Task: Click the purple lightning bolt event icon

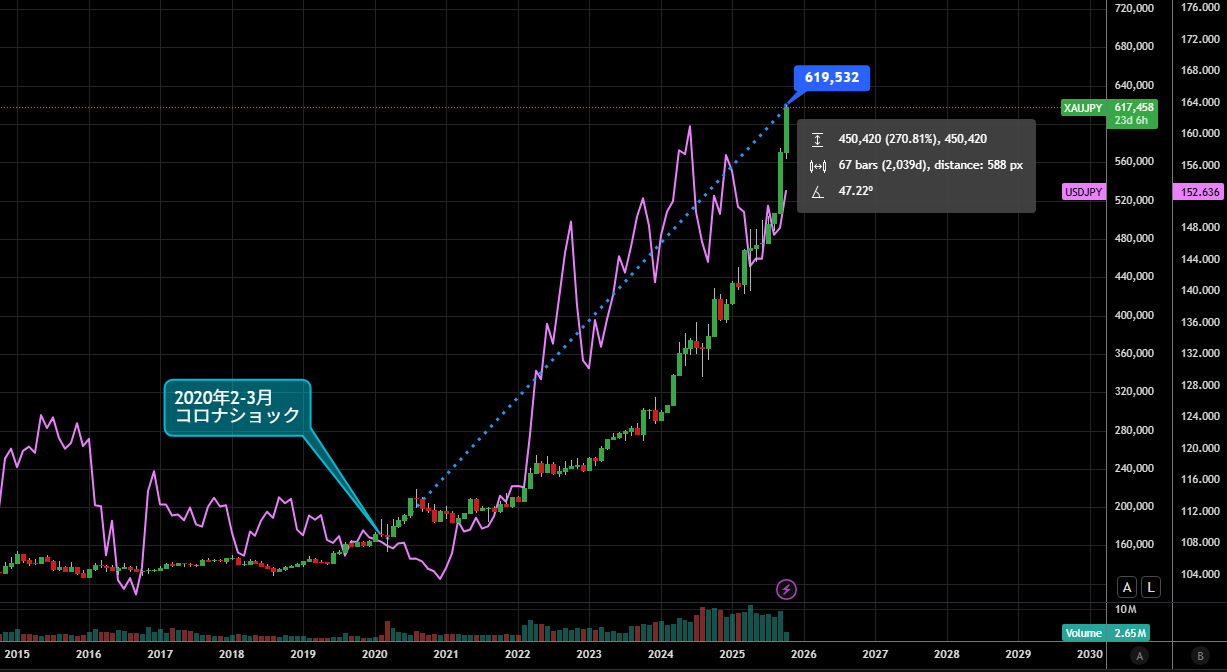Action: (x=787, y=589)
